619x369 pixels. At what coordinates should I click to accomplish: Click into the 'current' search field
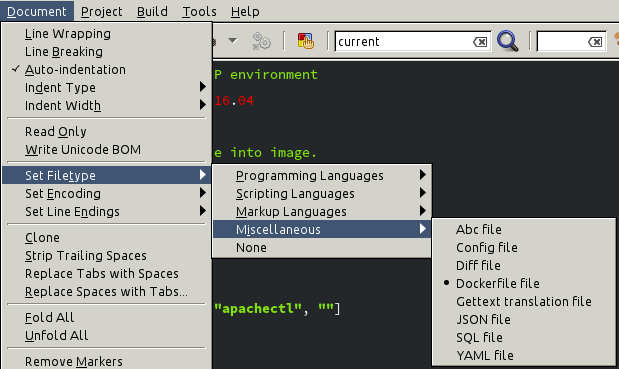(403, 41)
